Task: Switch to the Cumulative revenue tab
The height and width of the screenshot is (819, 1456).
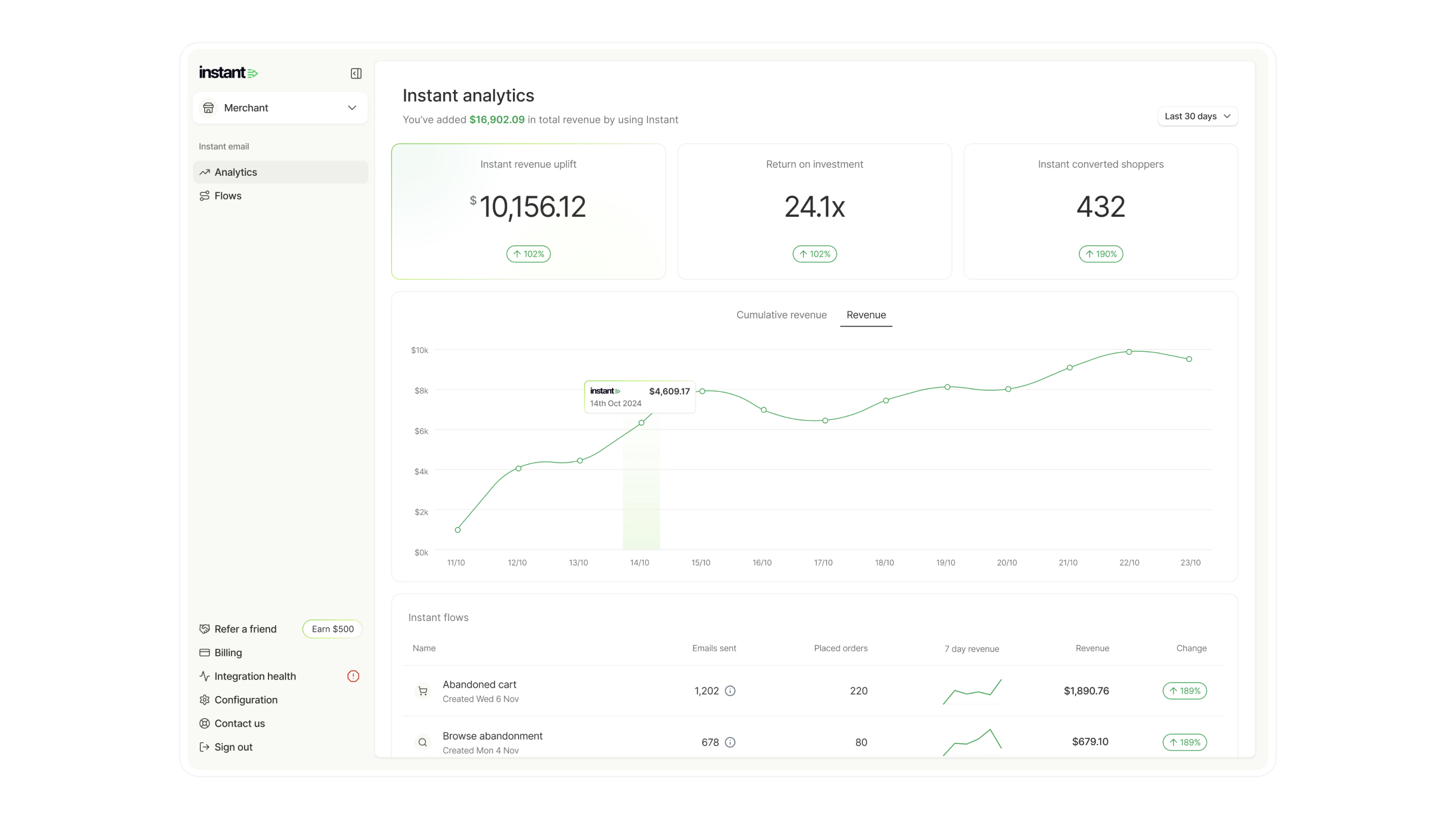Action: click(781, 315)
